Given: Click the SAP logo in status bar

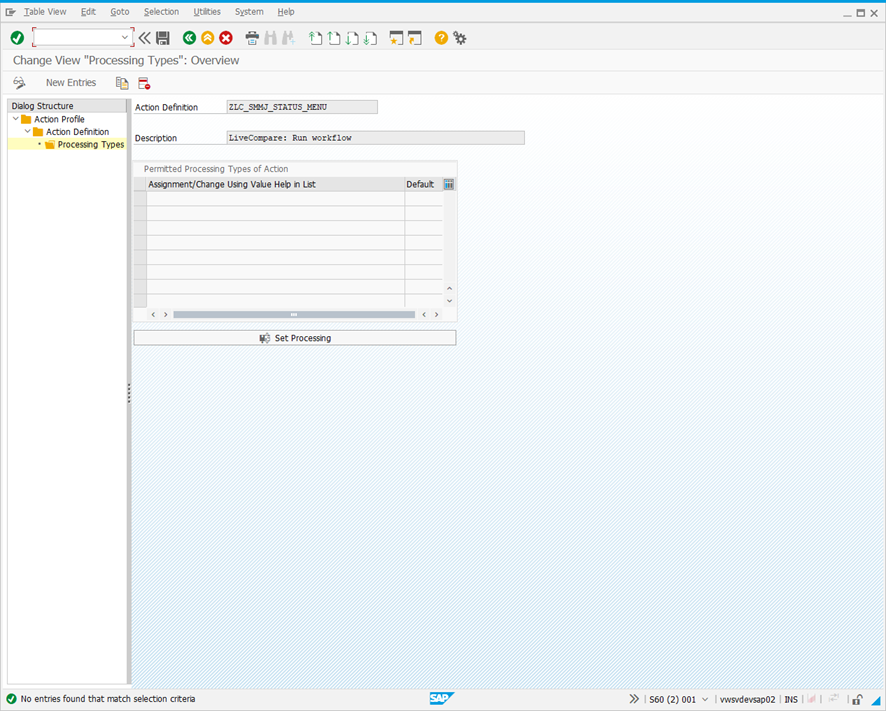Looking at the screenshot, I should (x=441, y=699).
